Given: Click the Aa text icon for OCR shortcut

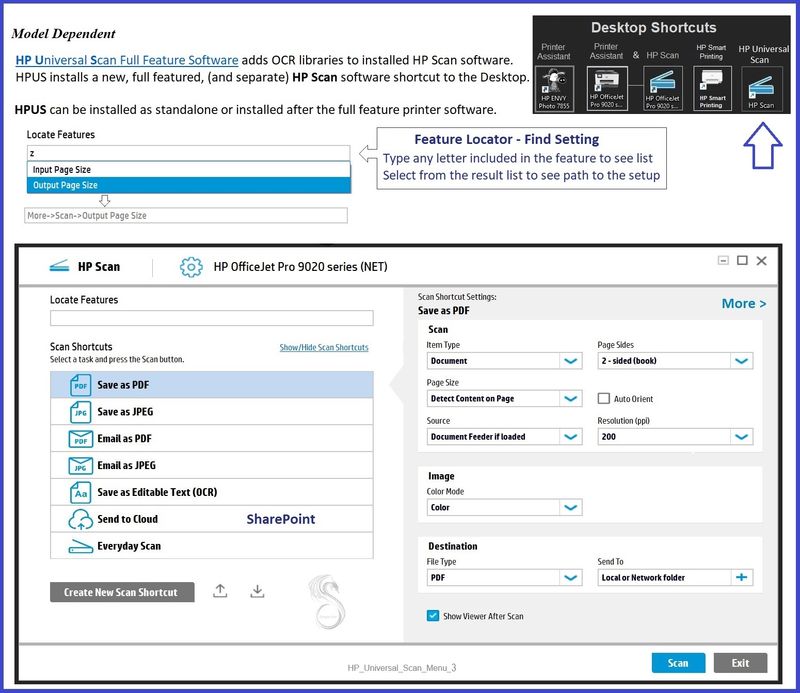Looking at the screenshot, I should [x=81, y=493].
